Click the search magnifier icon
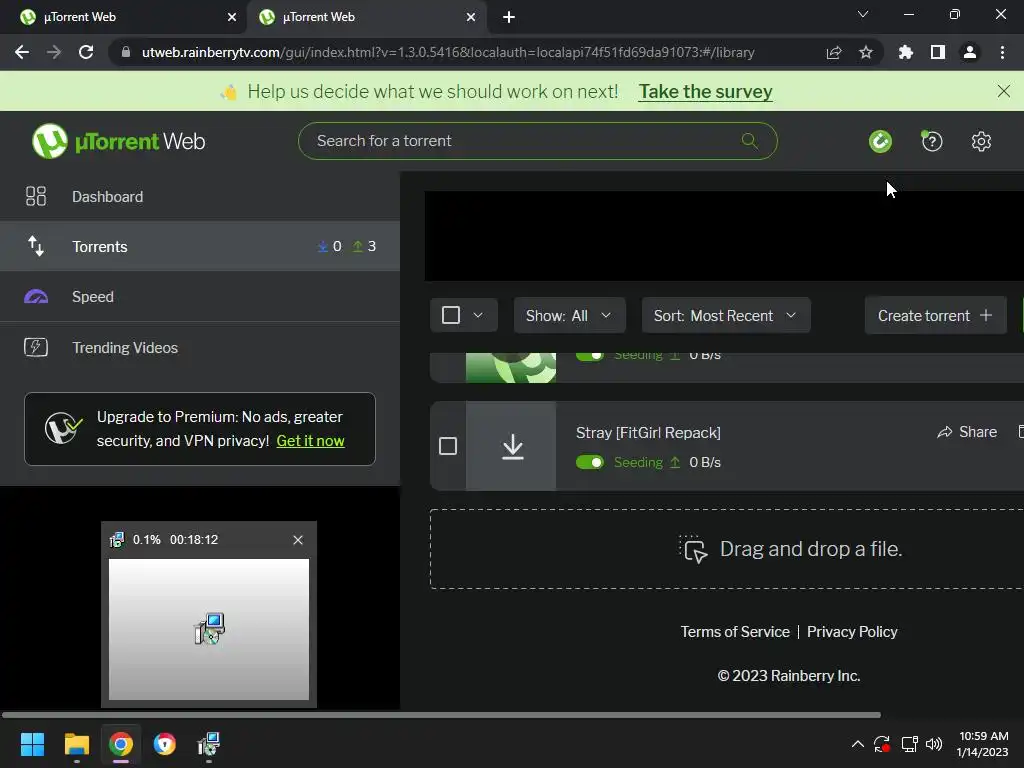 pos(749,140)
